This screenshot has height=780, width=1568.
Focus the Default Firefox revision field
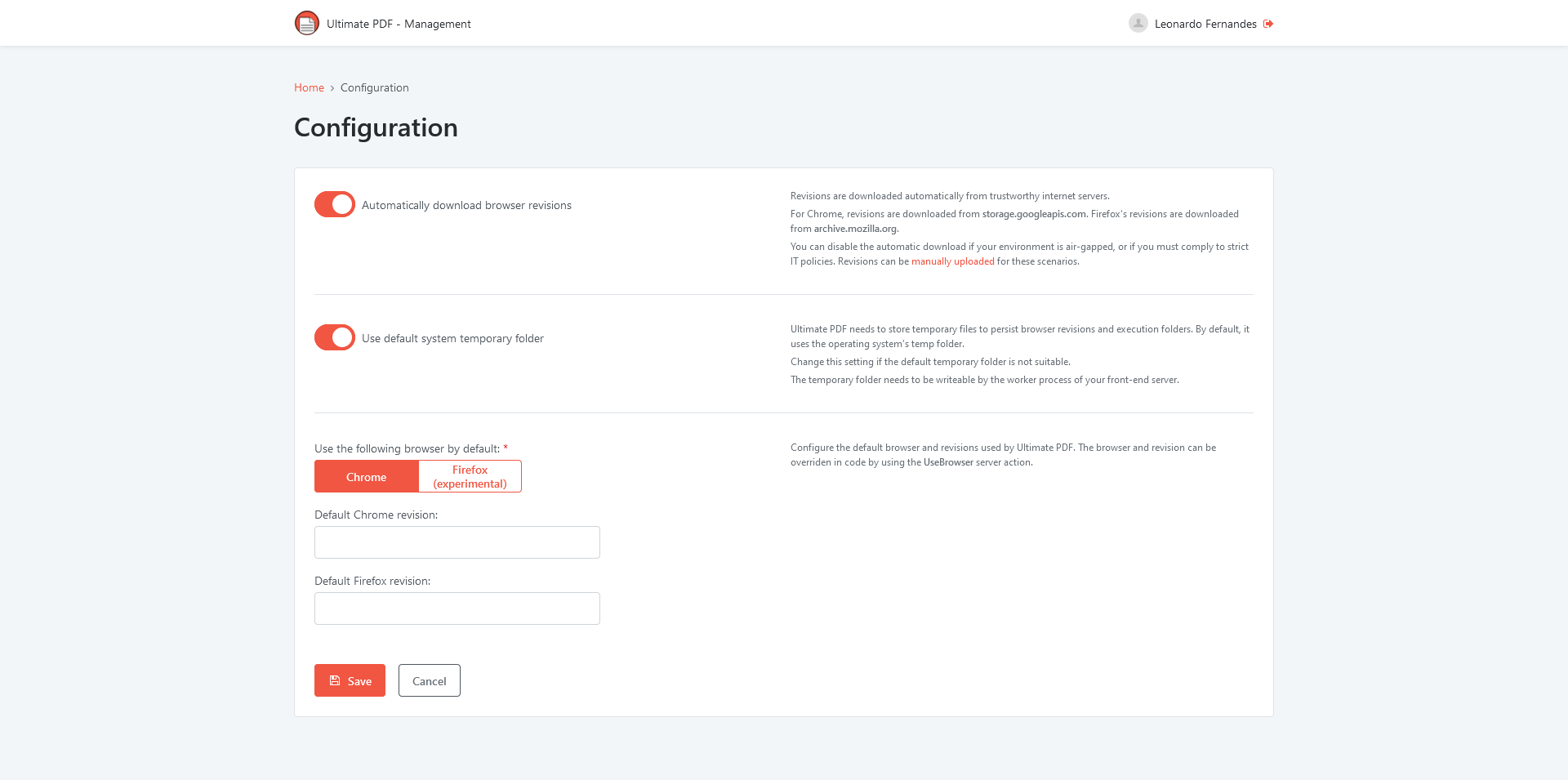point(457,608)
